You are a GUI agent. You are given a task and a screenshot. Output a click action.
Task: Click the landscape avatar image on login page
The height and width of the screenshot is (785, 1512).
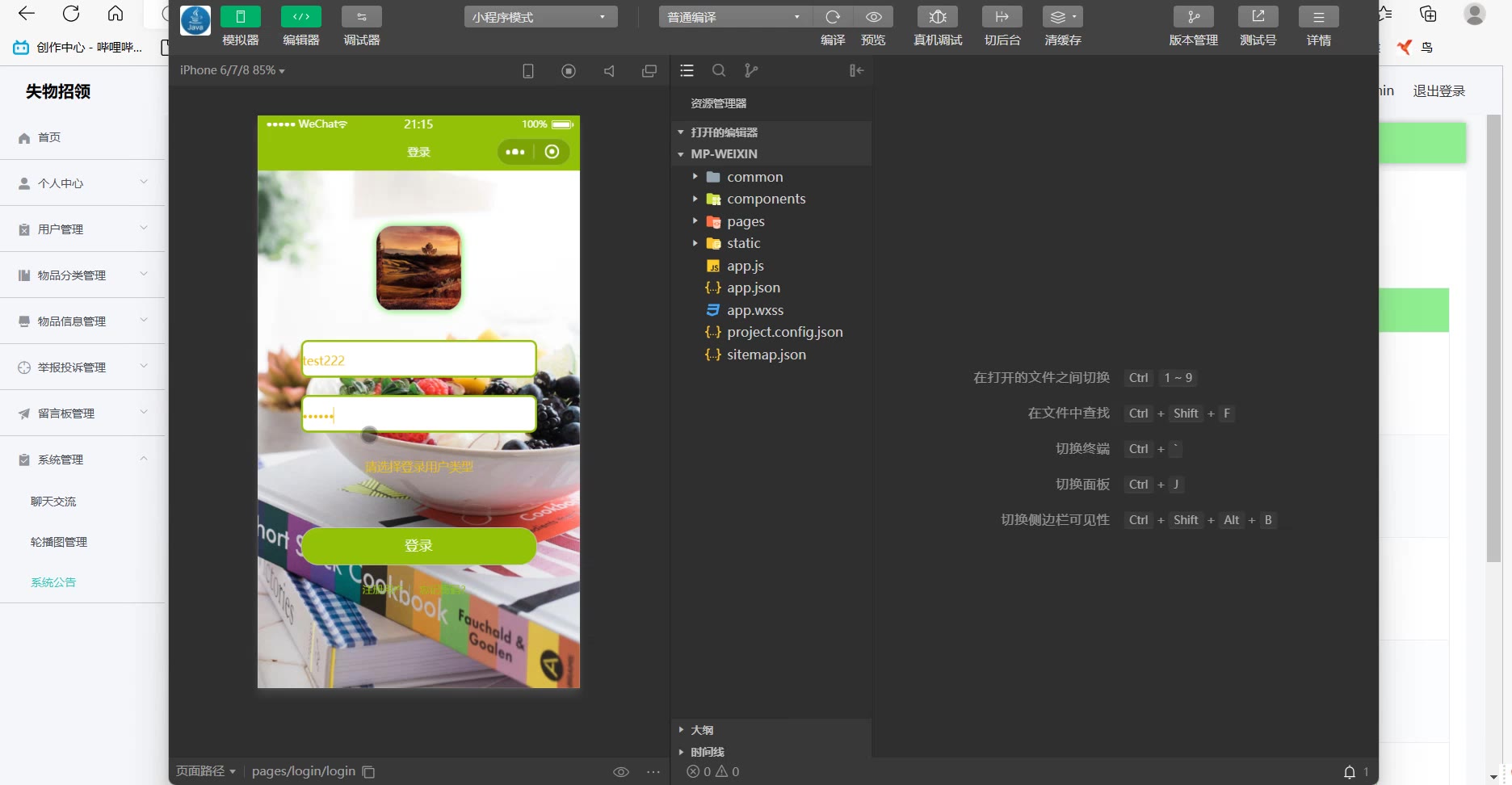click(x=418, y=267)
